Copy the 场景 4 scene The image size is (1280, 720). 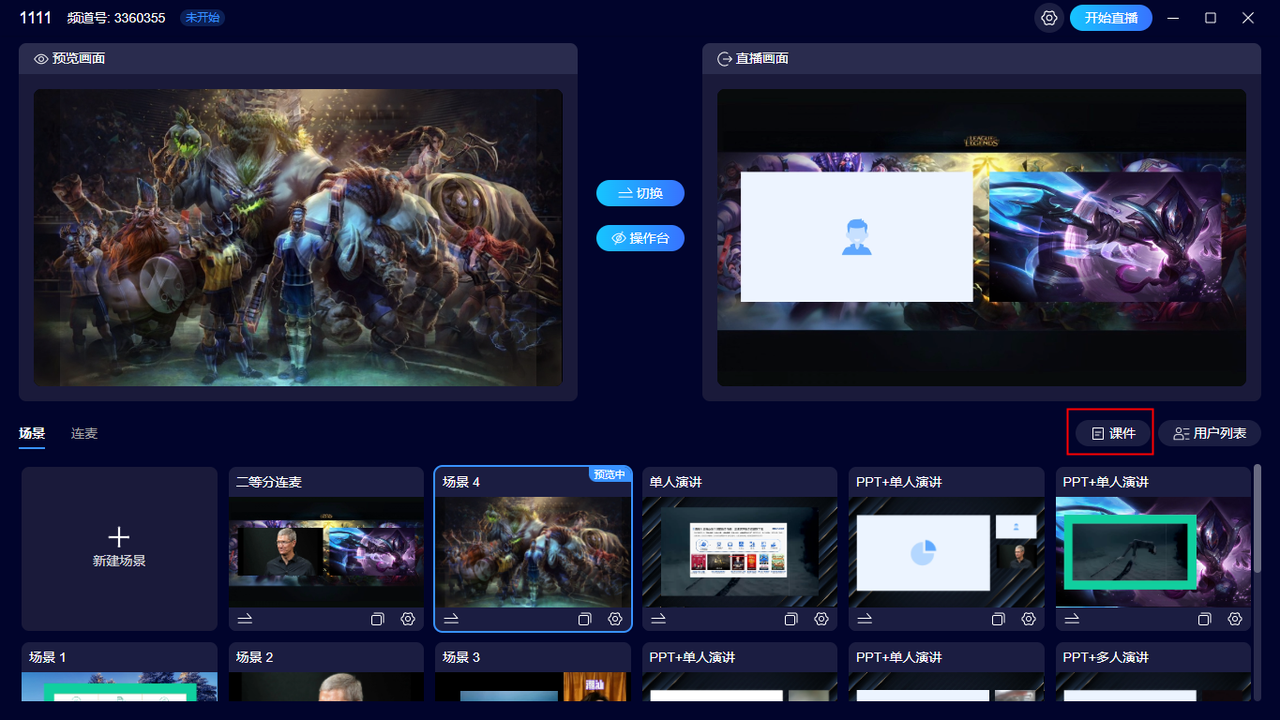[x=584, y=619]
